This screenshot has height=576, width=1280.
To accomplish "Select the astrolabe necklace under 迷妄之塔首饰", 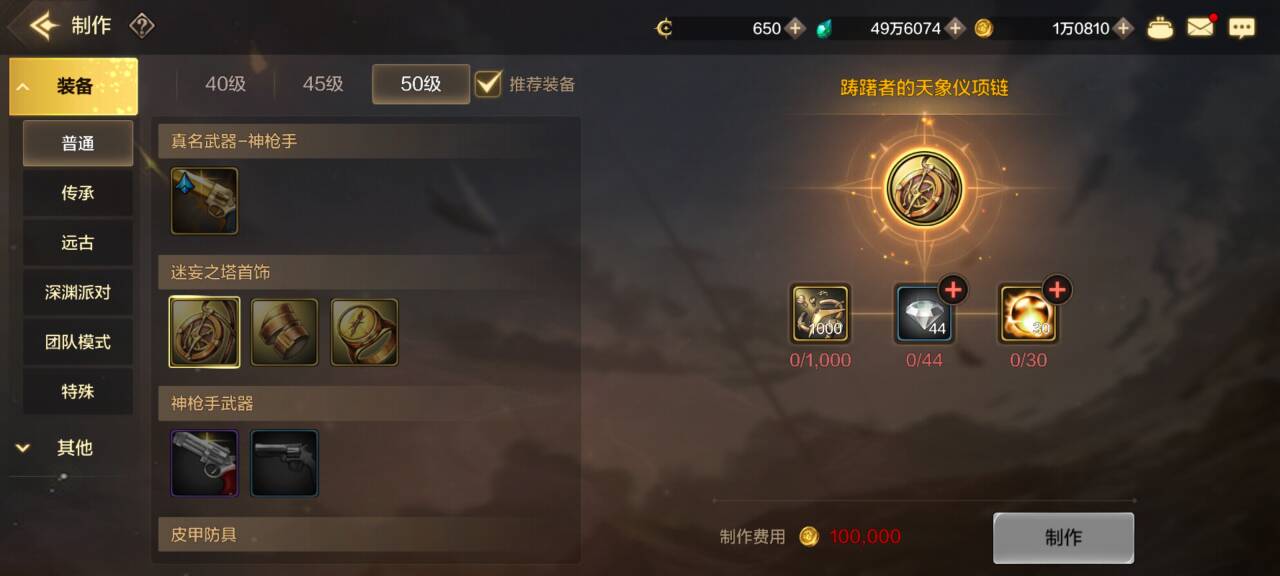I will pyautogui.click(x=204, y=332).
